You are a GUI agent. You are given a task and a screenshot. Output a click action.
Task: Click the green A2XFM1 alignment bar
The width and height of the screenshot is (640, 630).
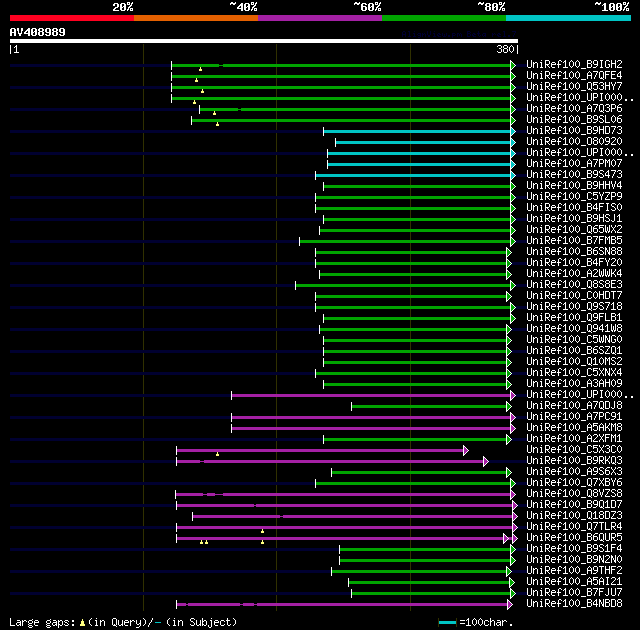[x=415, y=439]
